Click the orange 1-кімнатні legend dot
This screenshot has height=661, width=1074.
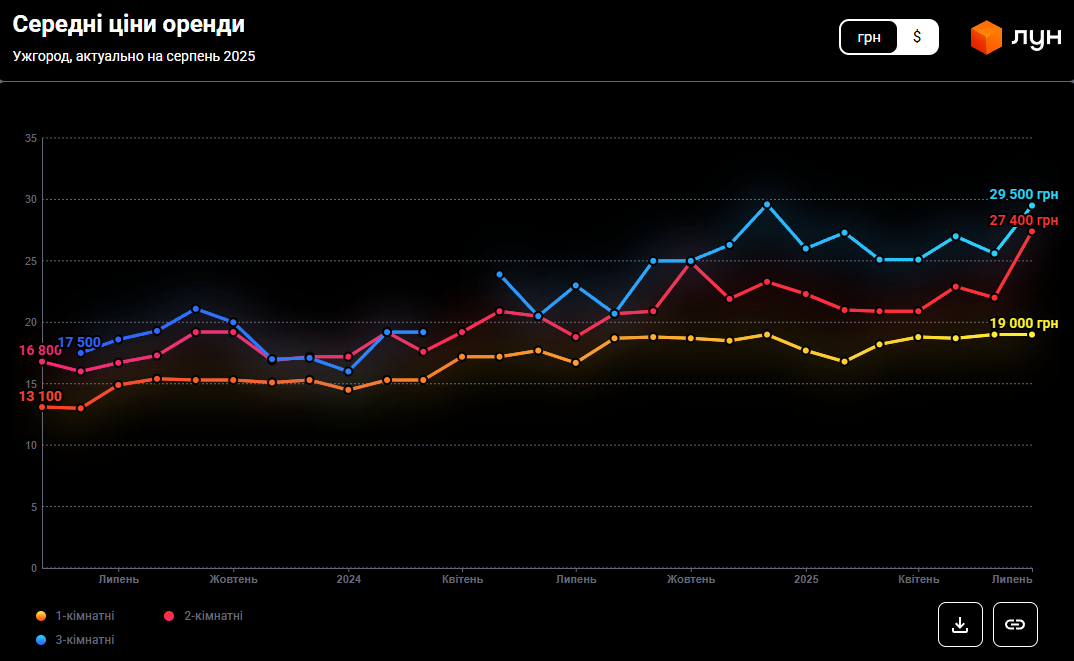pos(41,616)
